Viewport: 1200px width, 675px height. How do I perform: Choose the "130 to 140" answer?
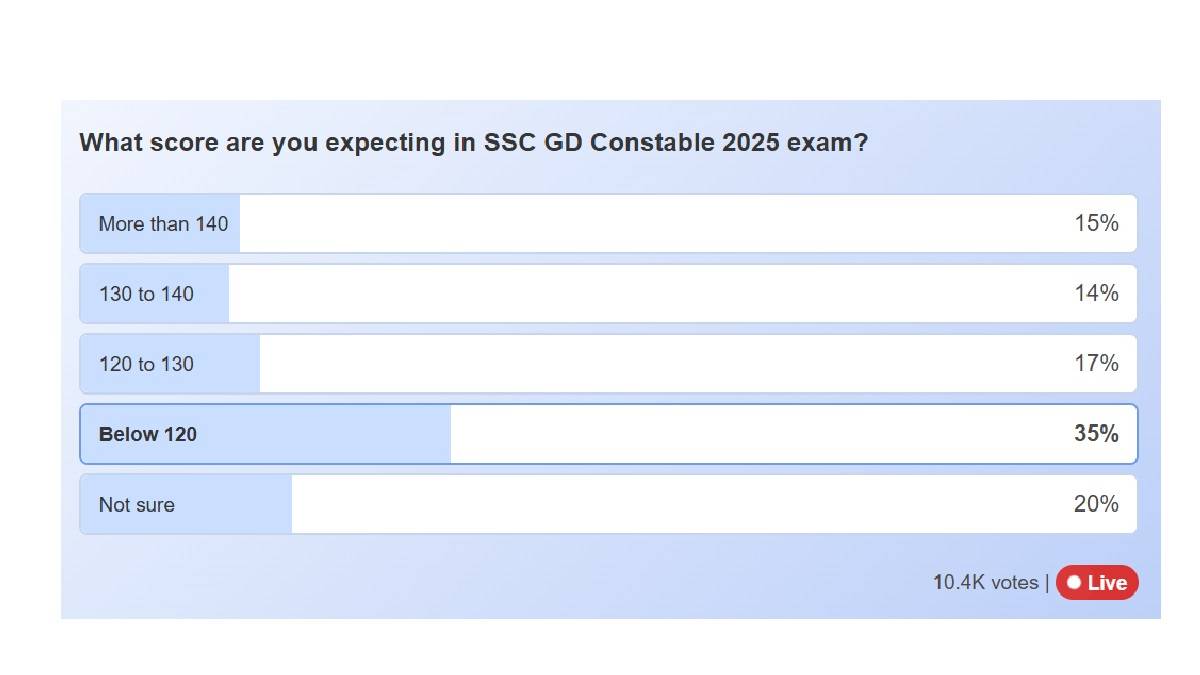pos(146,294)
